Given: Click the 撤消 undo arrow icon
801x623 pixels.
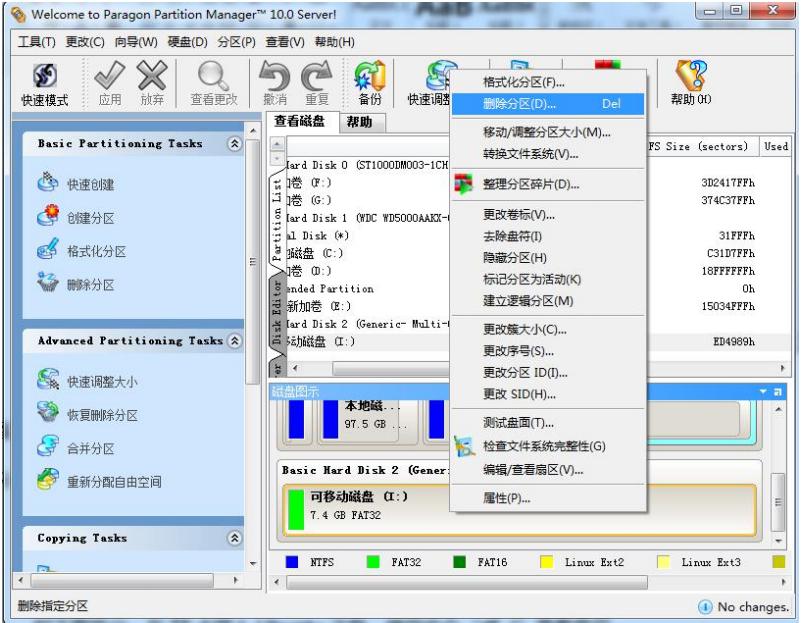Looking at the screenshot, I should (x=275, y=76).
